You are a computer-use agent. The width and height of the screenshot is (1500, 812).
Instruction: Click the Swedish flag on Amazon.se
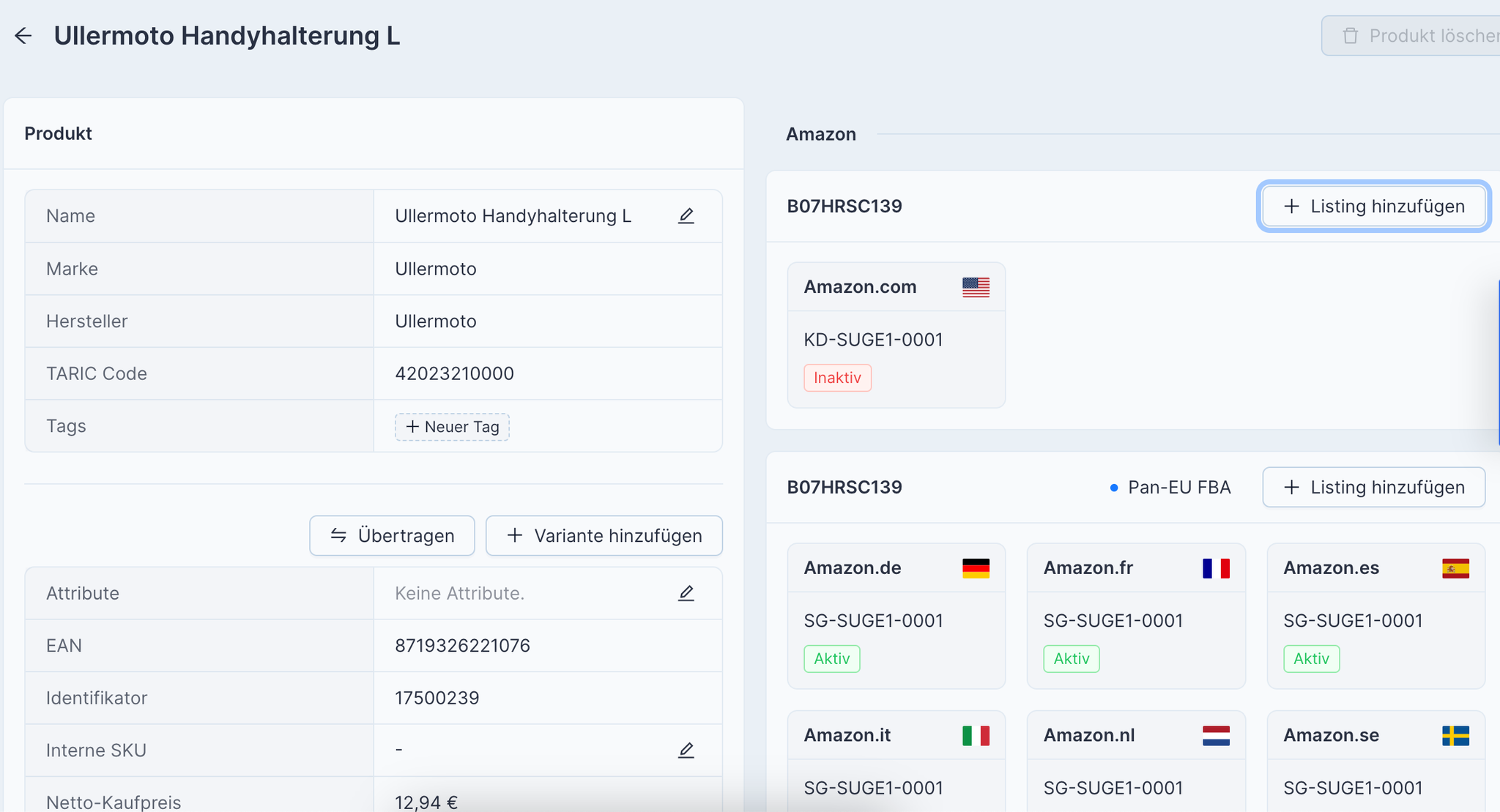(1455, 736)
